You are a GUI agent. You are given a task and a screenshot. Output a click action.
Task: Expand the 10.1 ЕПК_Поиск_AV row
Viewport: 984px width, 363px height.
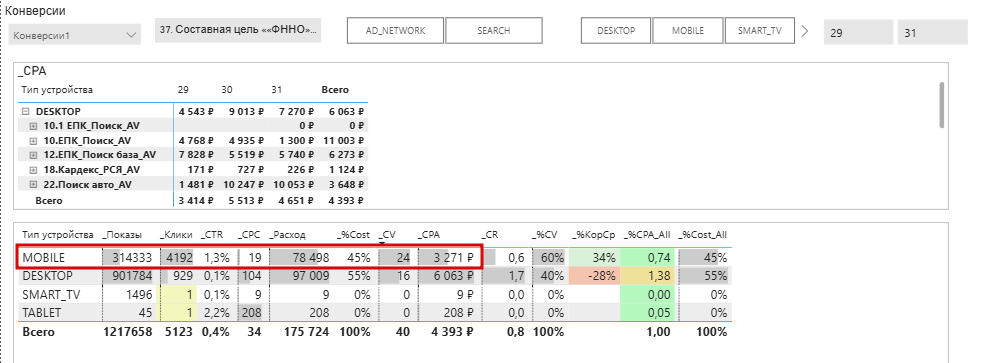click(34, 126)
